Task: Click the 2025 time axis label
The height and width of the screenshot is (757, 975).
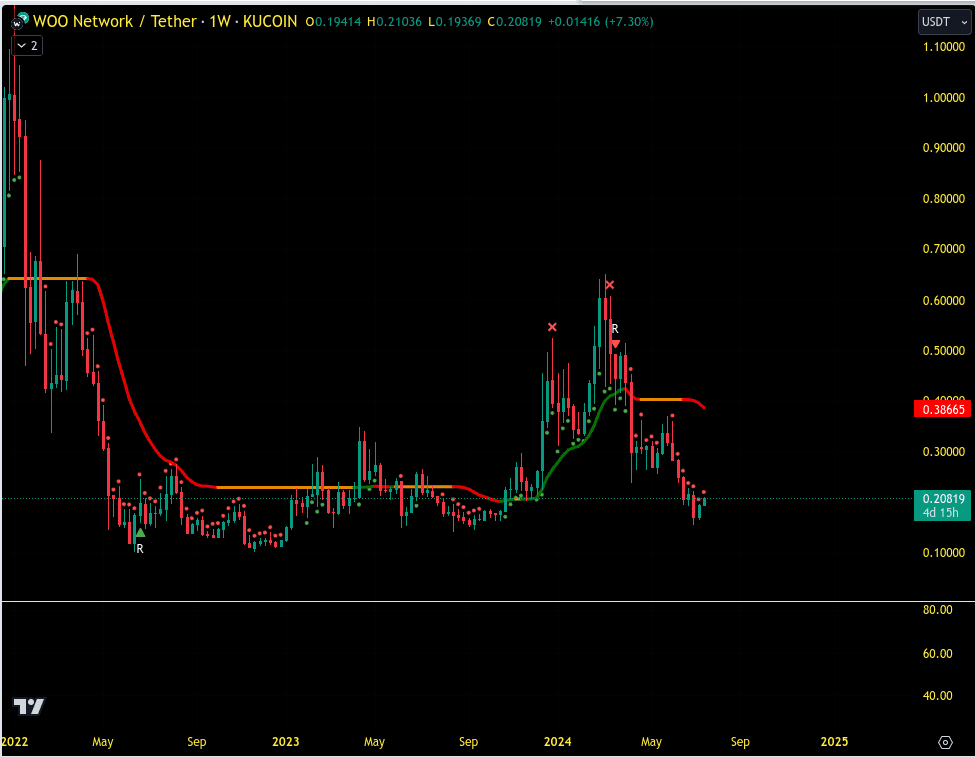Action: point(834,741)
